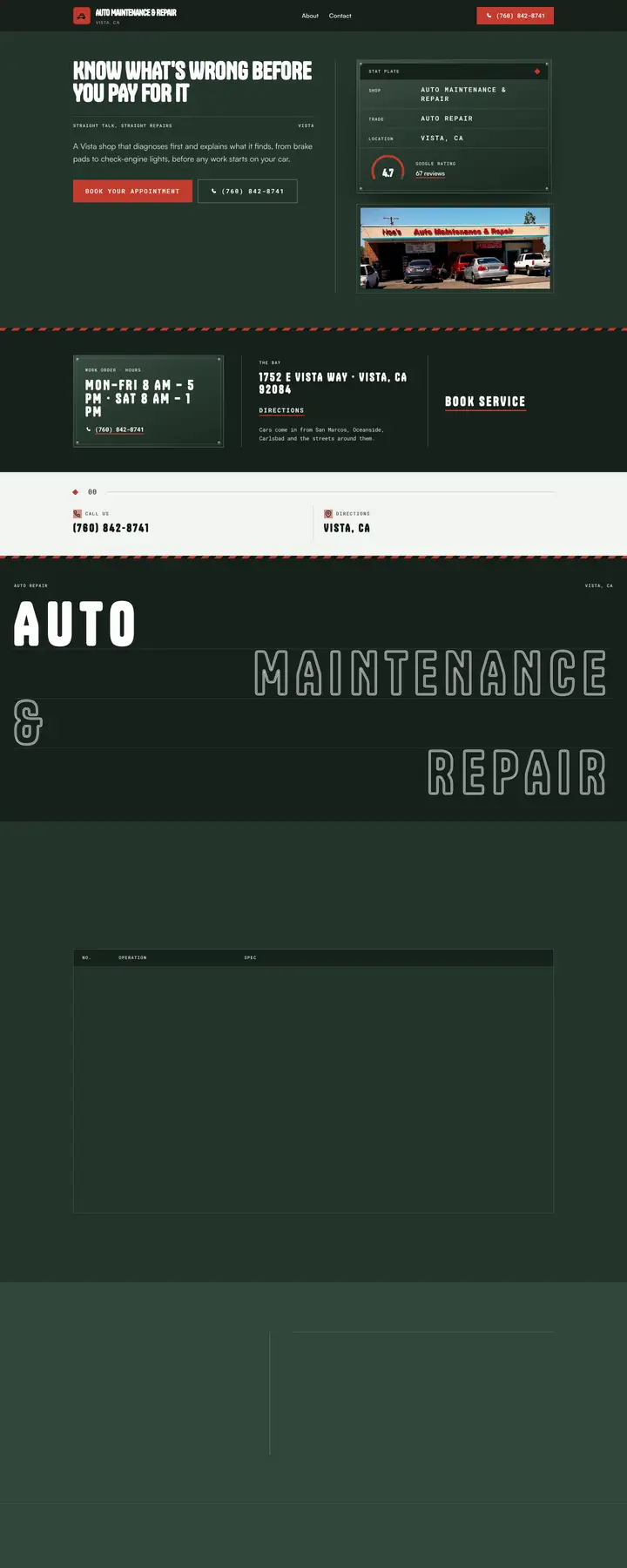Click Auto Repair value in Trade row
The height and width of the screenshot is (1568, 627).
[x=447, y=118]
